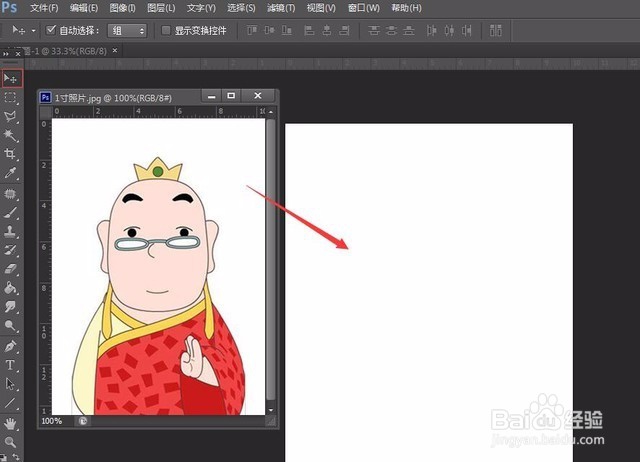This screenshot has width=640, height=462.
Task: Select the Pen tool
Action: pos(10,346)
